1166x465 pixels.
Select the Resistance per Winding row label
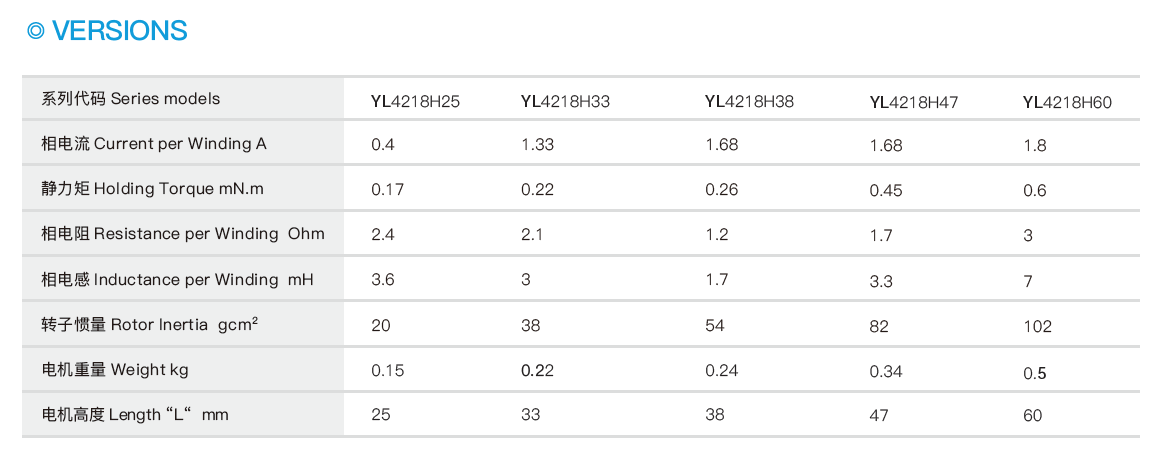[x=183, y=234]
